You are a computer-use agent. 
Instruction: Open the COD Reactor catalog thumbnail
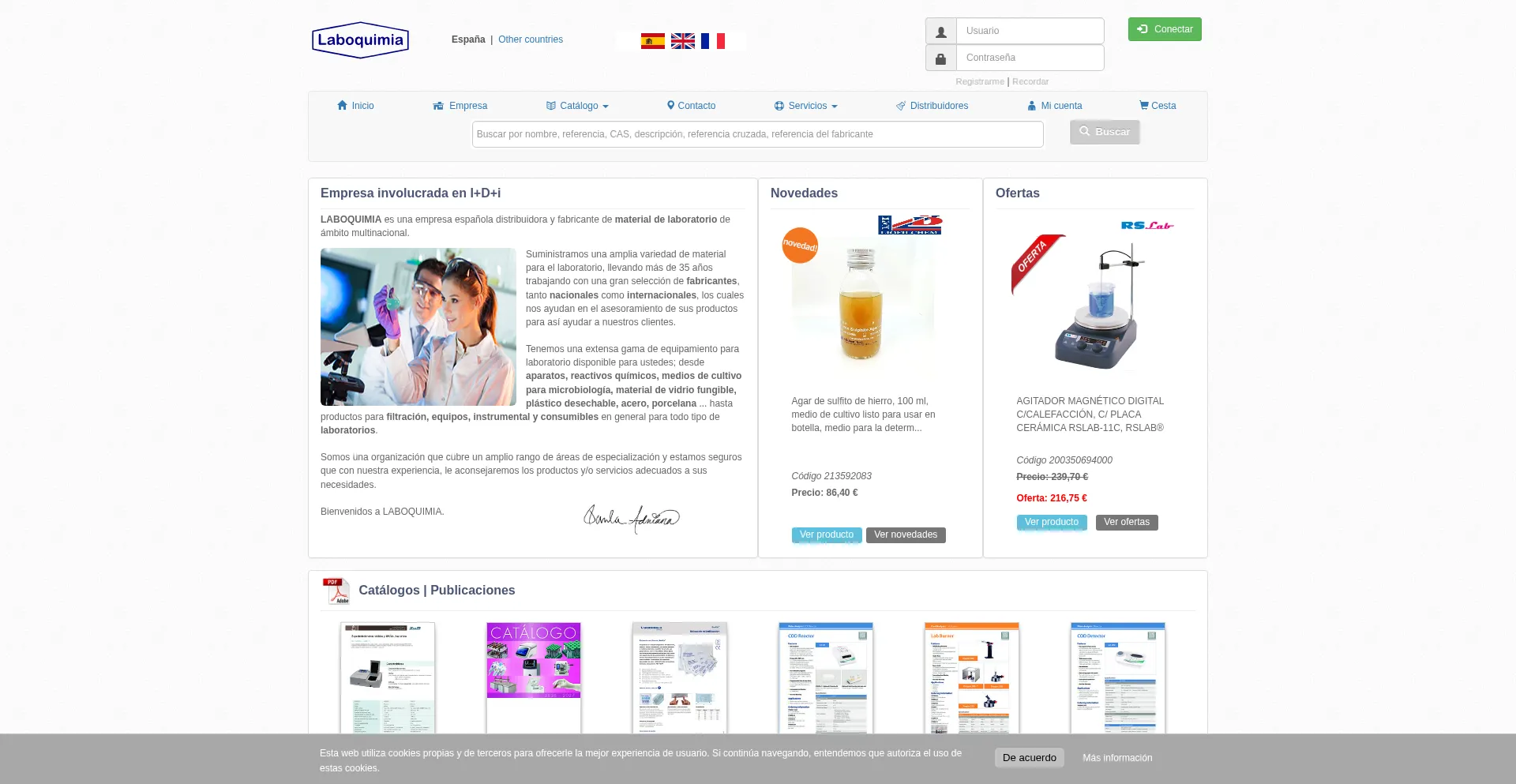pyautogui.click(x=826, y=677)
